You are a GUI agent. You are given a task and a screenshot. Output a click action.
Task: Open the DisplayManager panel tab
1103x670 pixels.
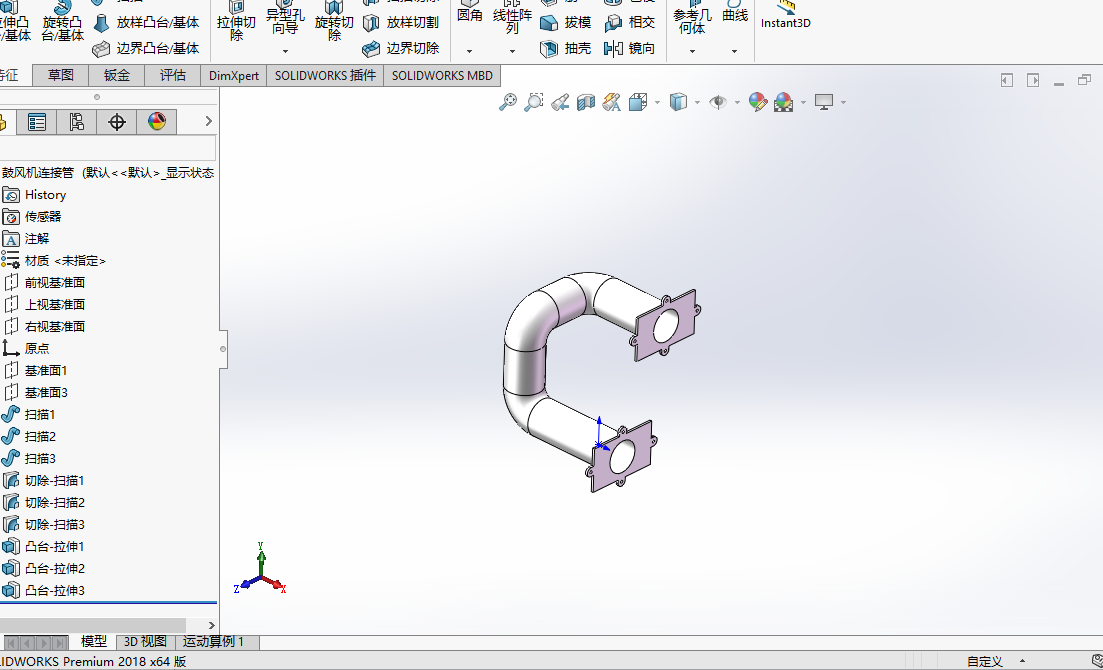(x=157, y=122)
